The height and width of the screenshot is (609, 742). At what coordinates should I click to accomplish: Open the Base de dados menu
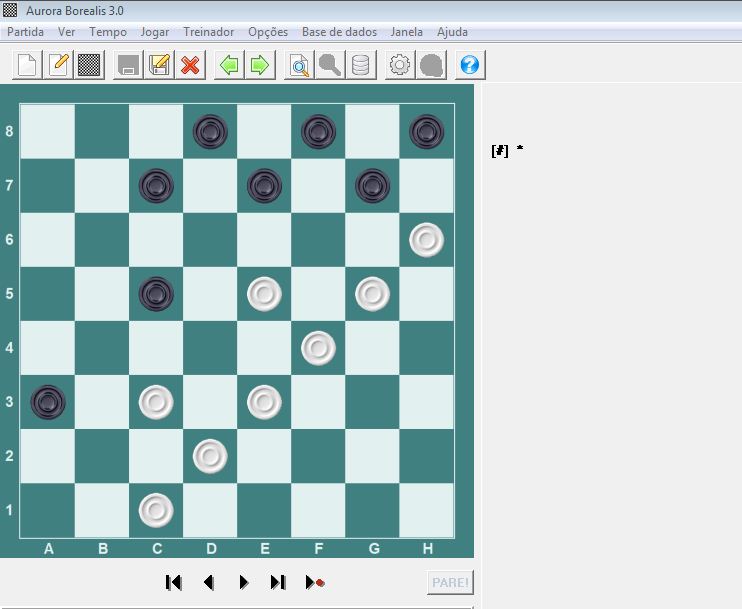pyautogui.click(x=339, y=32)
